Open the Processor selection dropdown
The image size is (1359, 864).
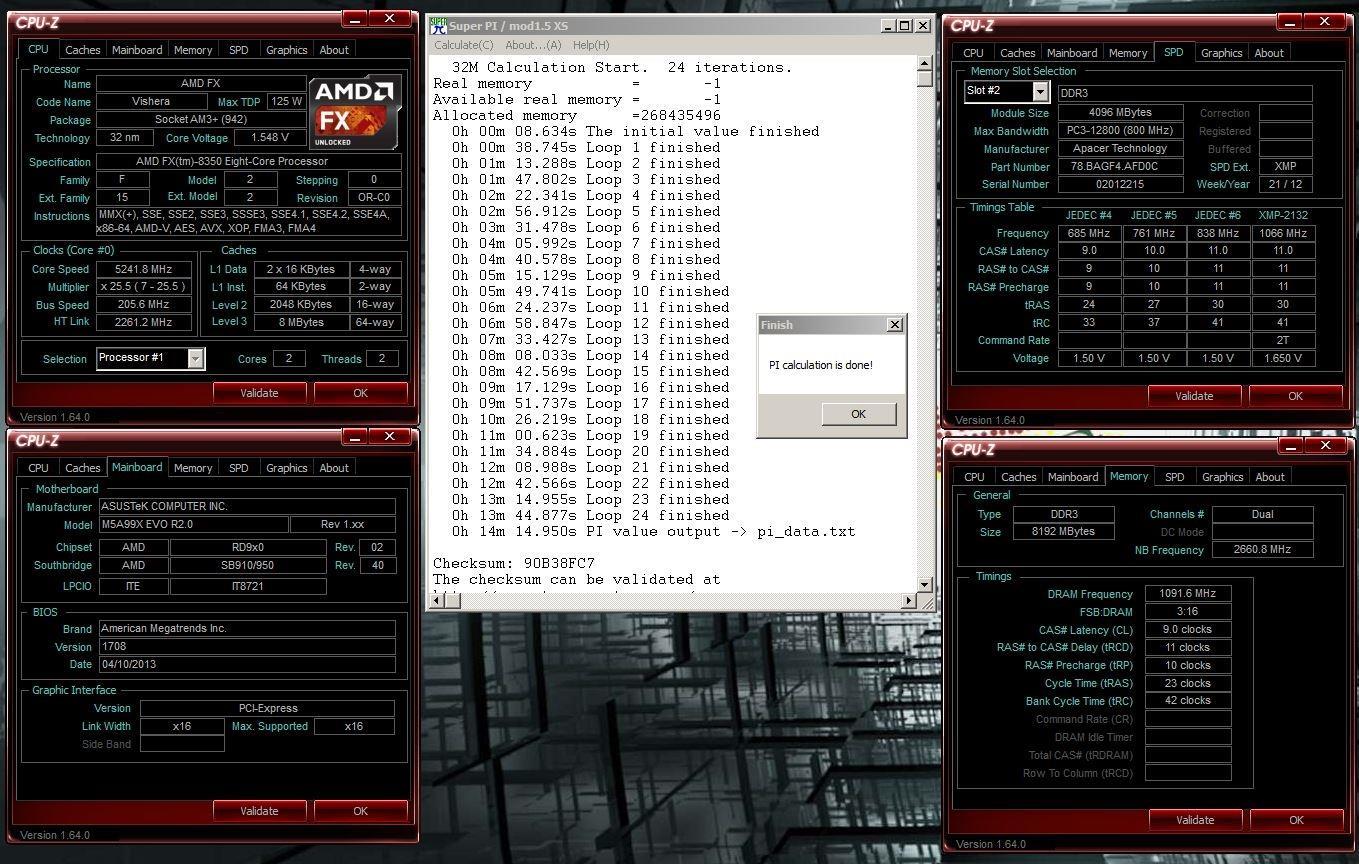(x=196, y=358)
